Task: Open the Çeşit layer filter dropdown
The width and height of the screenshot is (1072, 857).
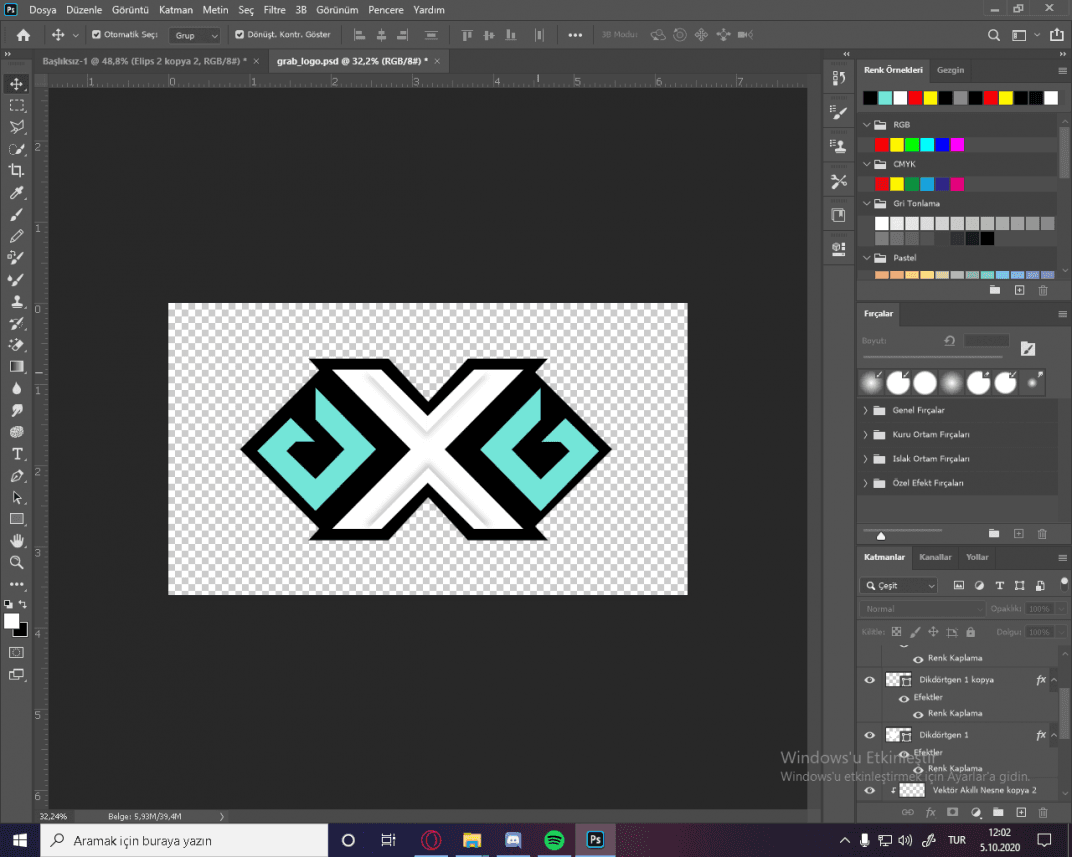Action: [x=900, y=586]
